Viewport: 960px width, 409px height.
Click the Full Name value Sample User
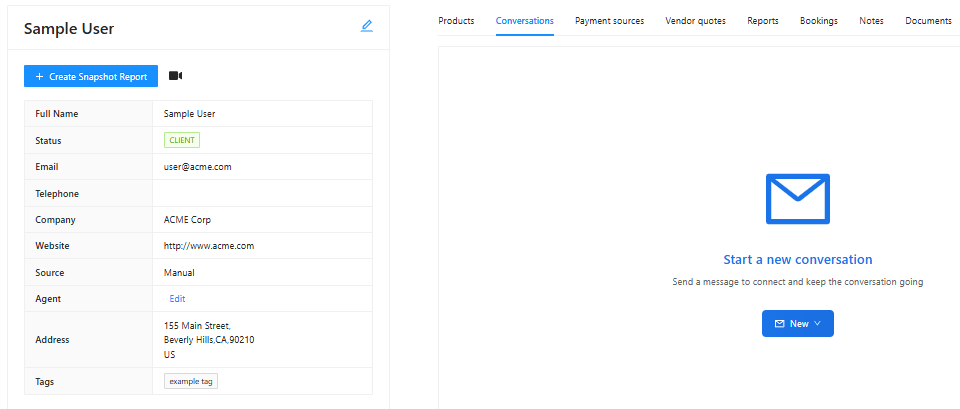pyautogui.click(x=190, y=114)
